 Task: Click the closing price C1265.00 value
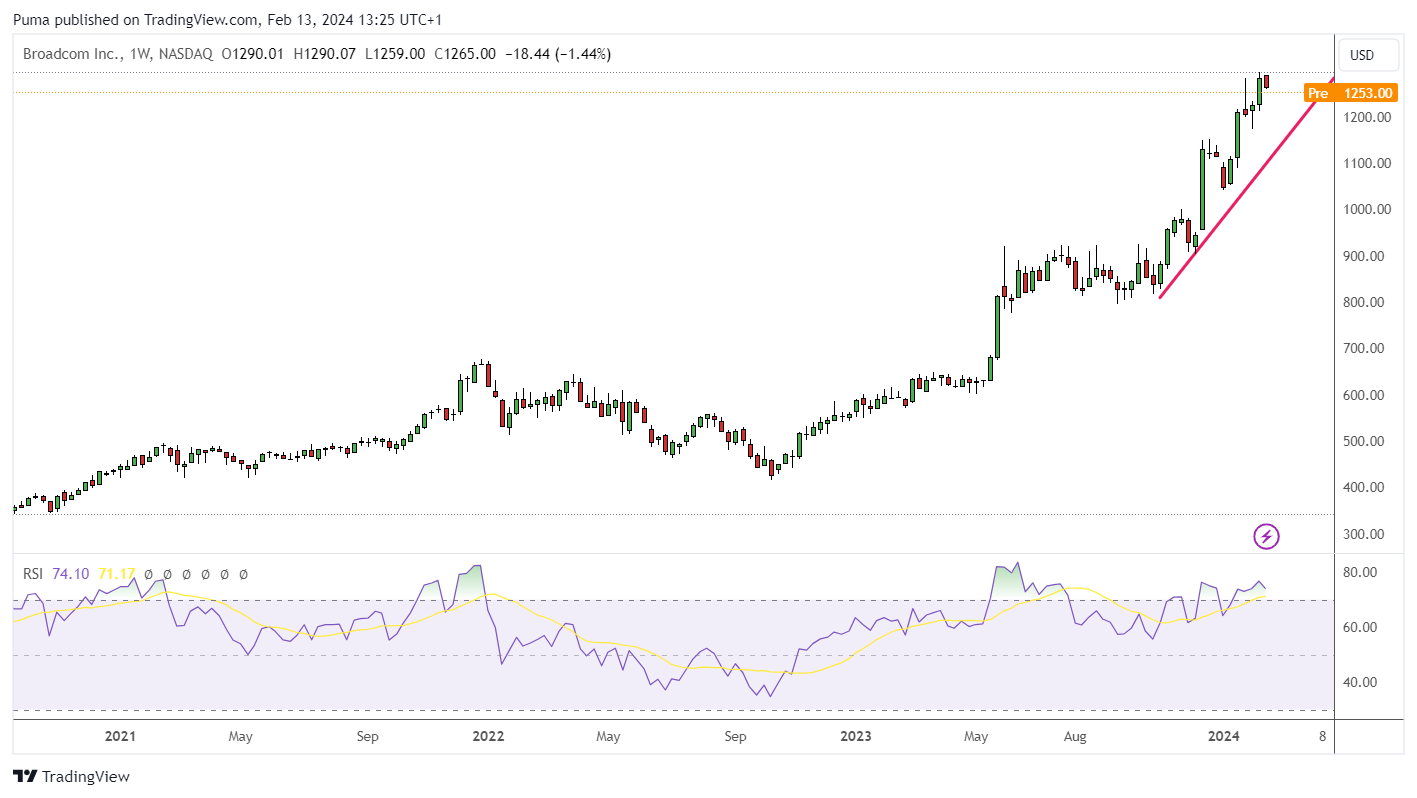465,54
